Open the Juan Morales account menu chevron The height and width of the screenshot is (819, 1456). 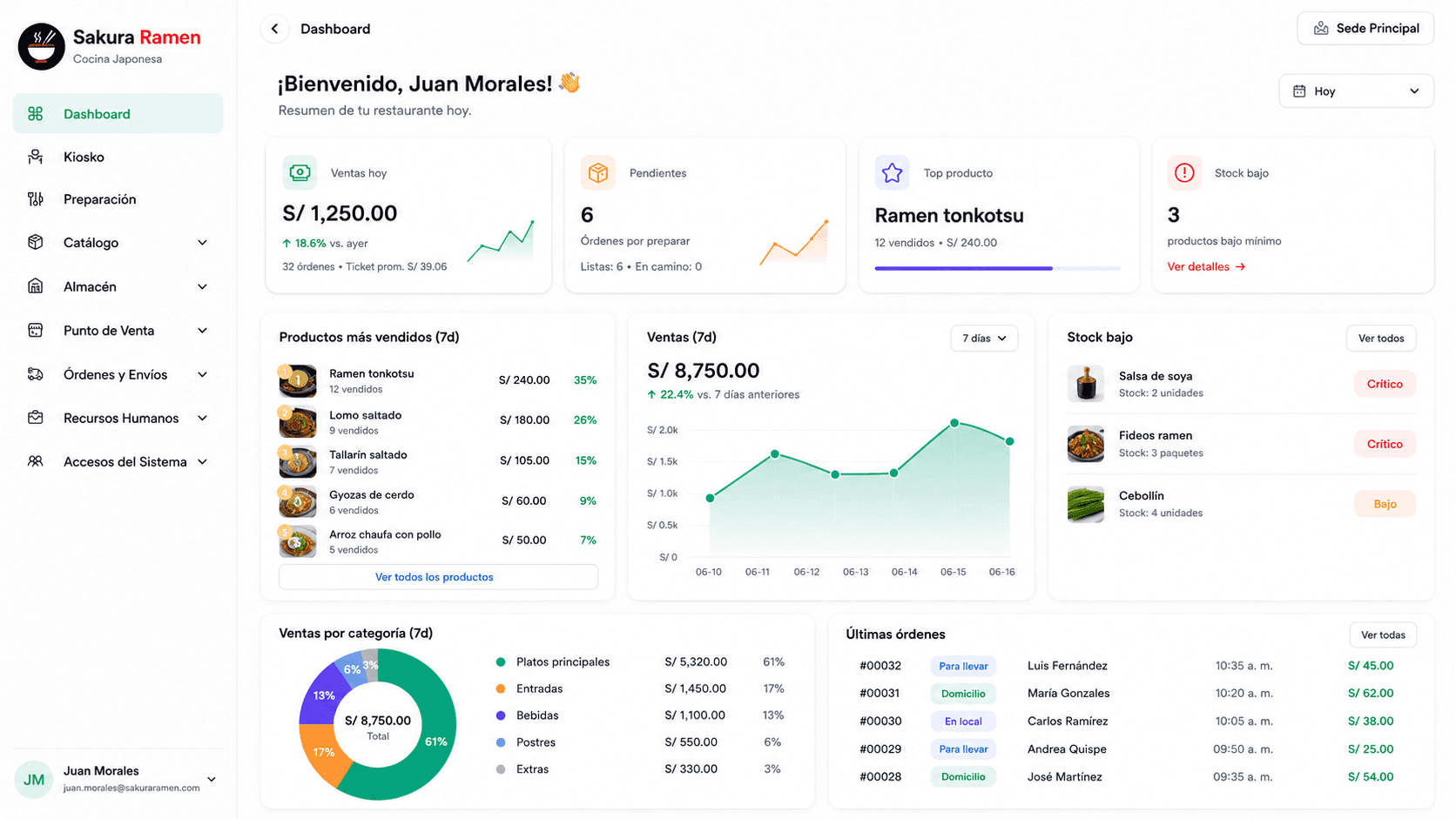point(212,779)
